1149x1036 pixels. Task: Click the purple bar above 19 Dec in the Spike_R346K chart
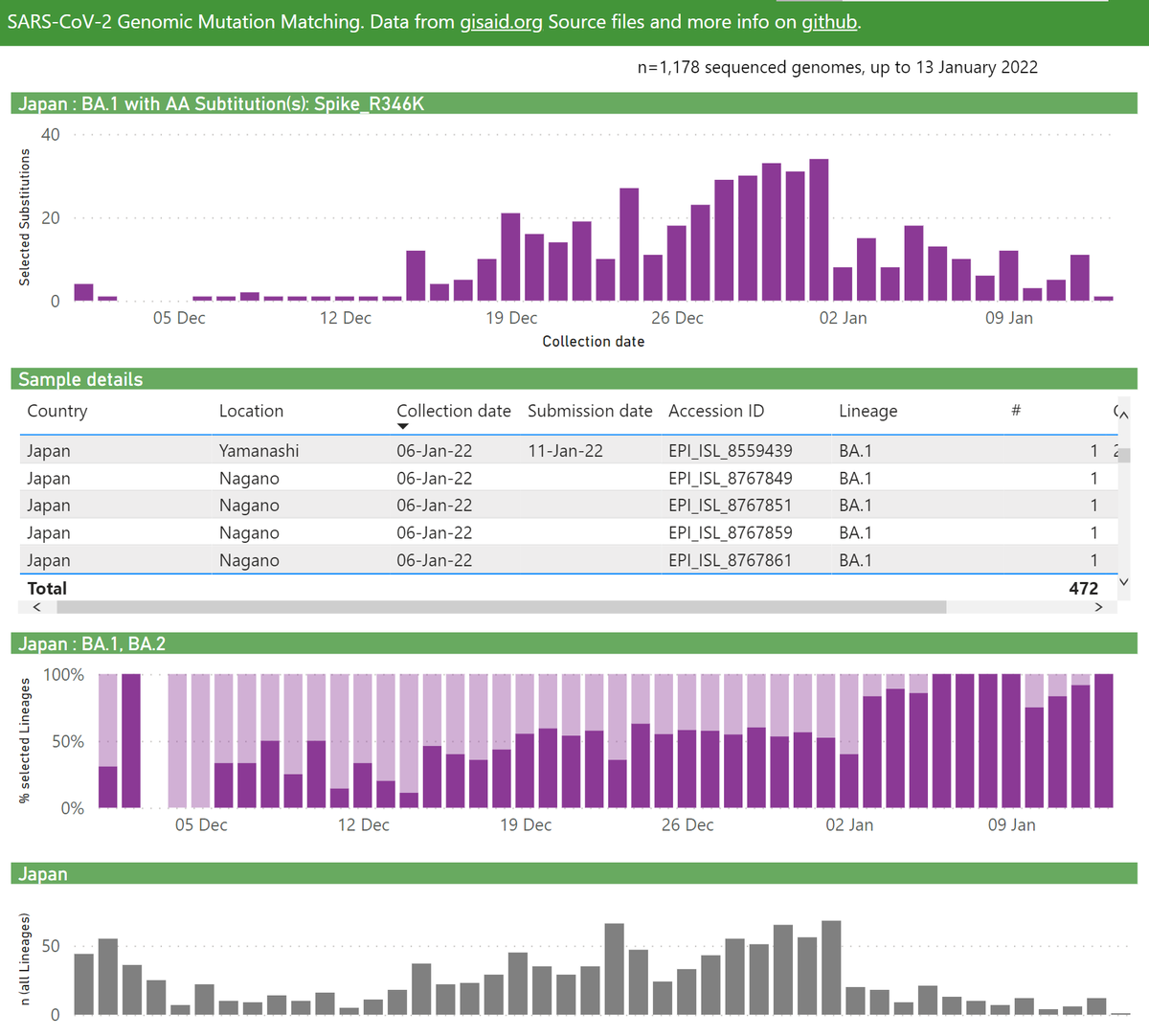pos(510,257)
